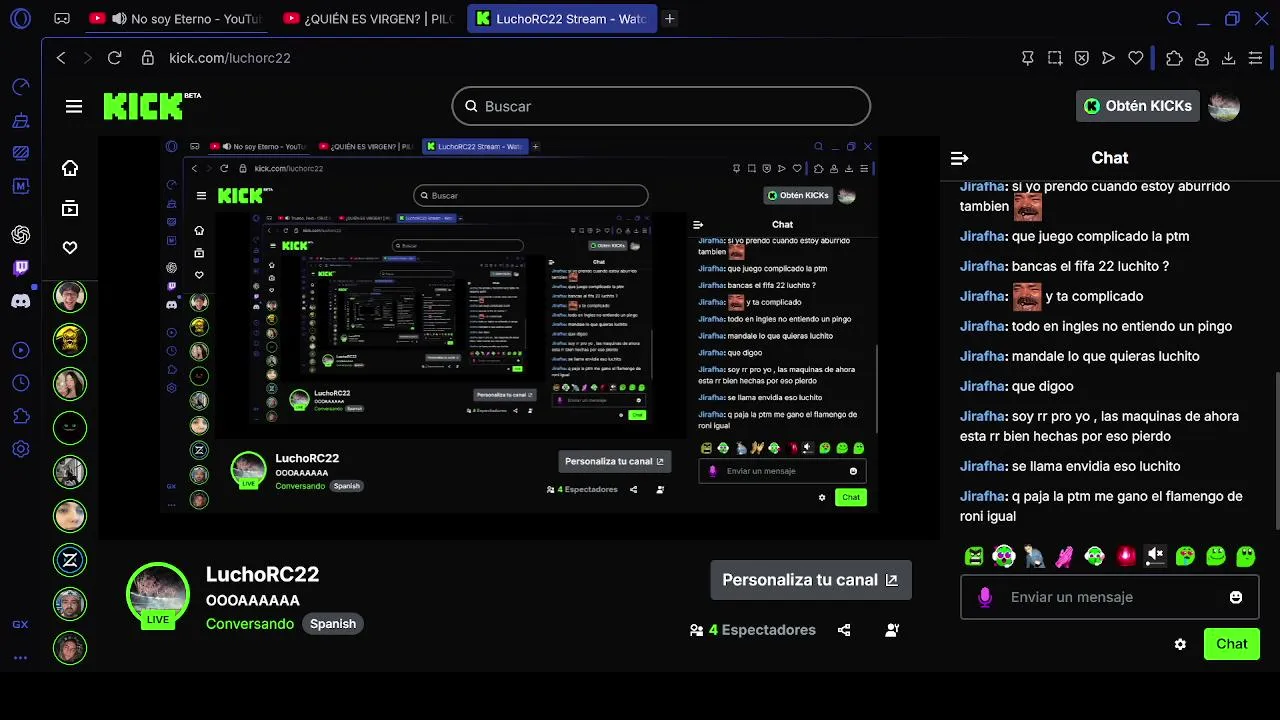The height and width of the screenshot is (720, 1280).
Task: Open Extensions cube icon in sidebar
Action: coord(20,416)
